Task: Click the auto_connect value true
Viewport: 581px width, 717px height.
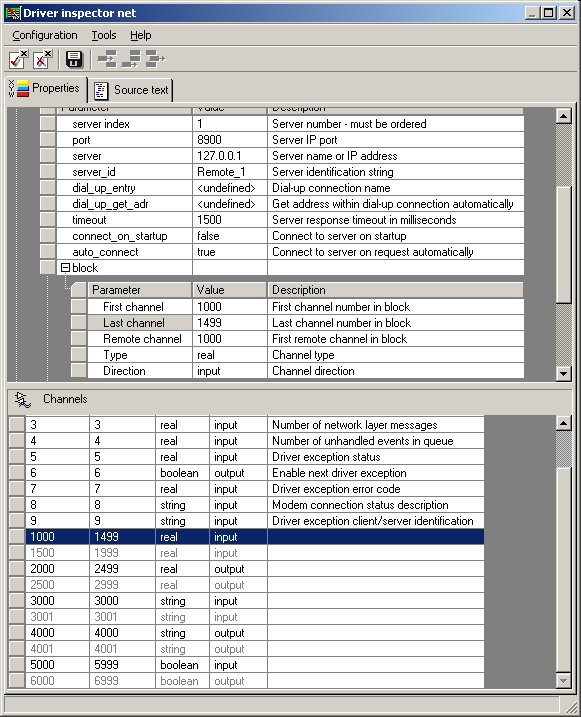Action: coord(230,252)
